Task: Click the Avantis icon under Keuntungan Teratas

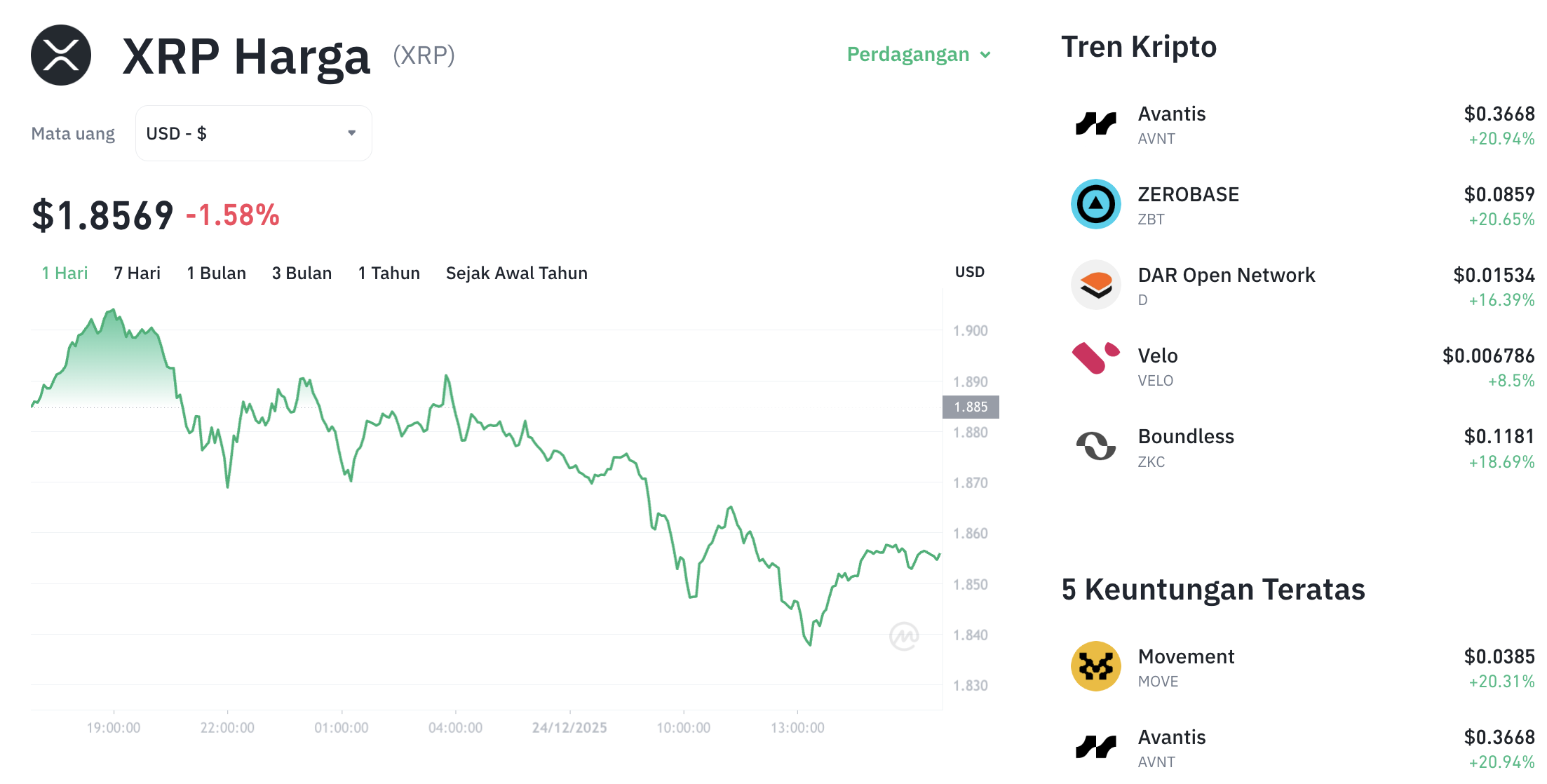Action: [x=1094, y=747]
